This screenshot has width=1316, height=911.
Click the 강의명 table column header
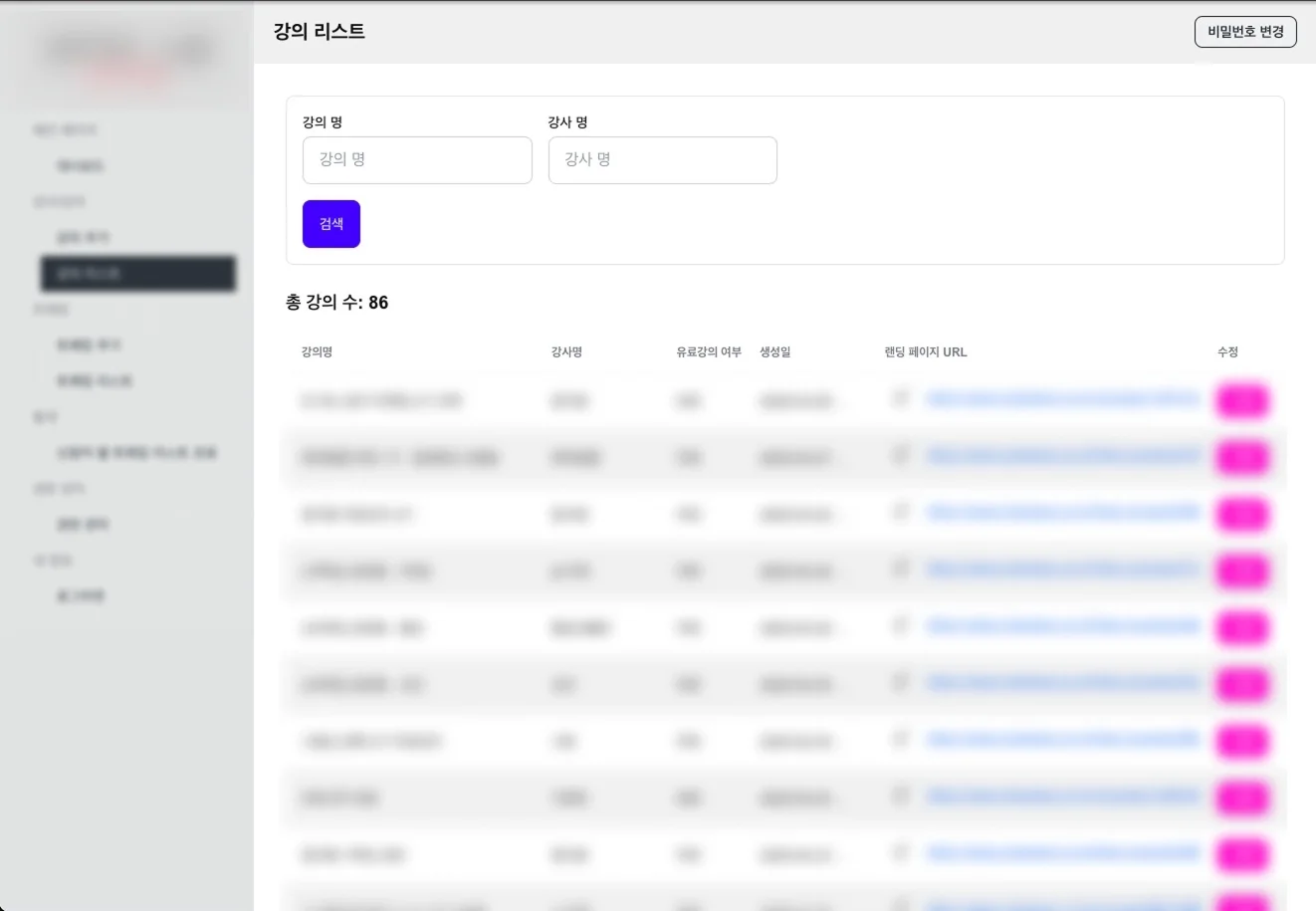[317, 352]
